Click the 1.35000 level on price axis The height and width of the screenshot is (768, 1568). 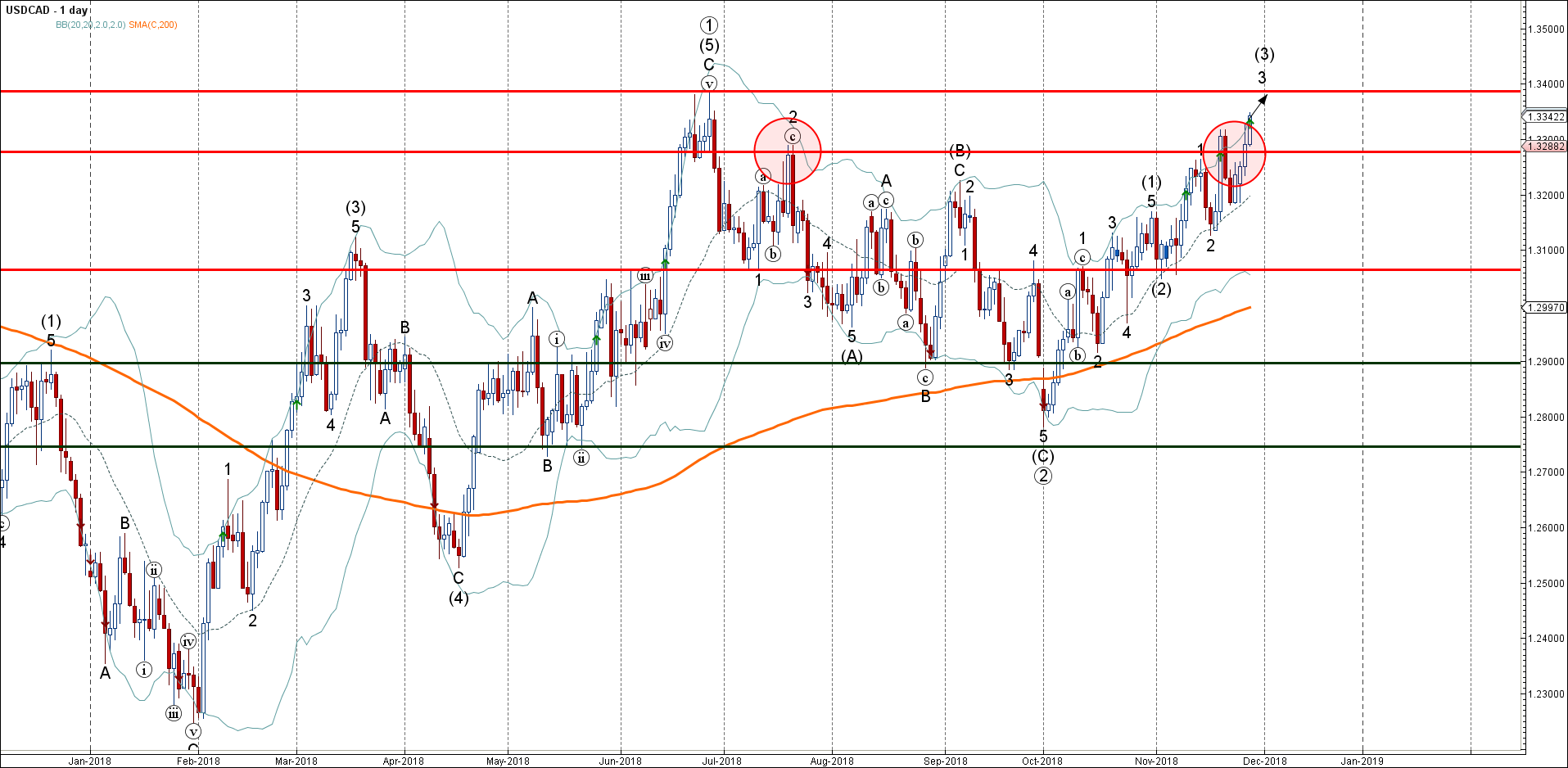(1545, 29)
